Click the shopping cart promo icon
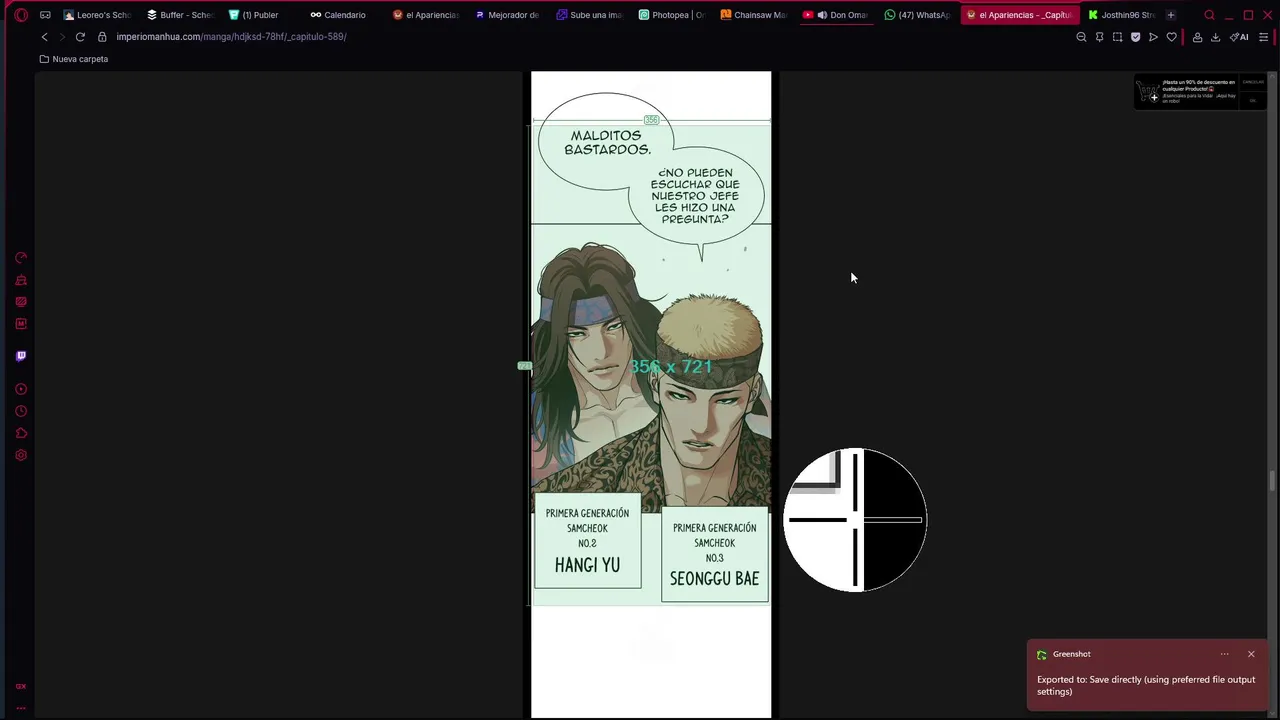Image resolution: width=1280 pixels, height=720 pixels. point(1148,92)
